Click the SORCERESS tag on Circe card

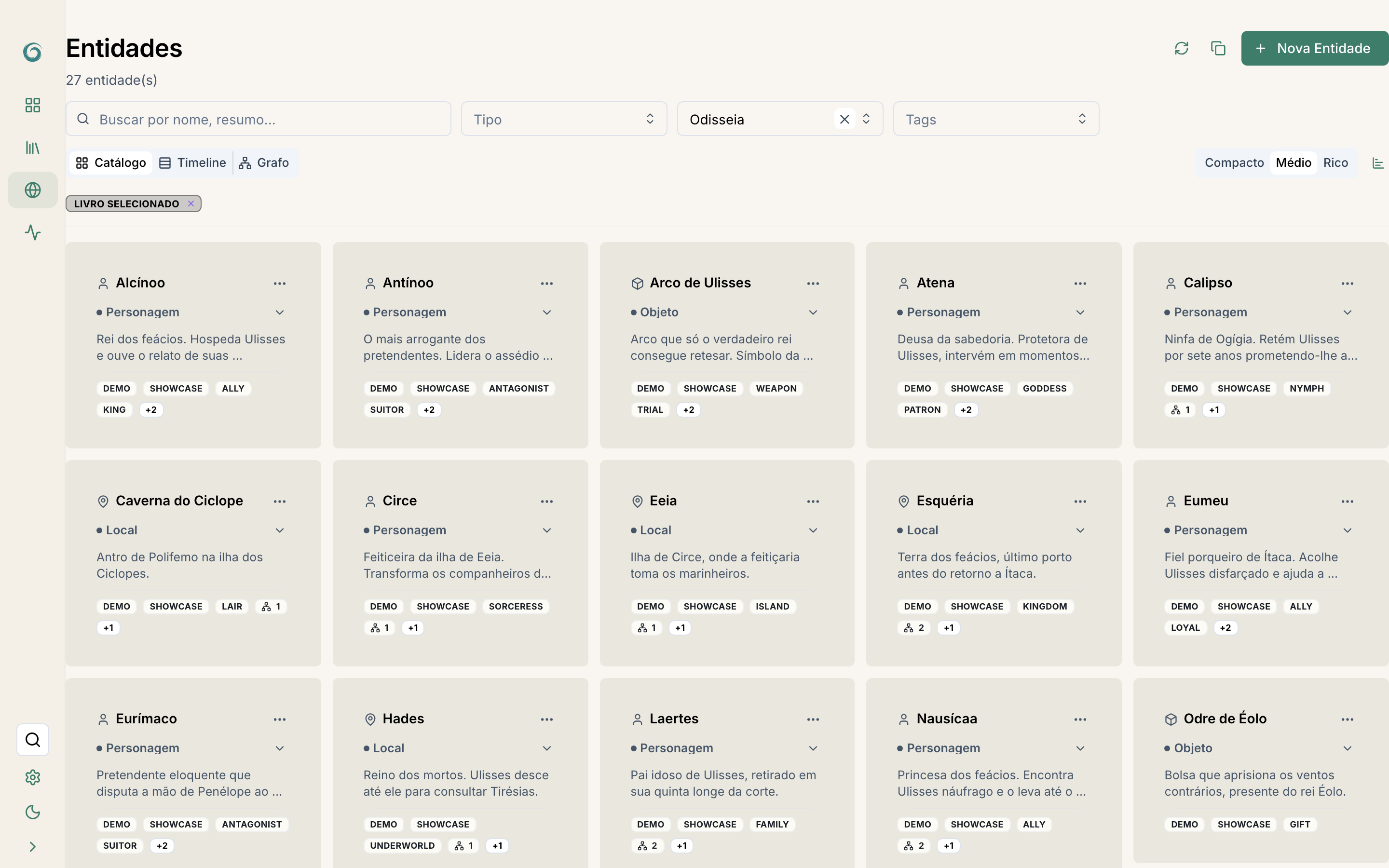coord(516,607)
